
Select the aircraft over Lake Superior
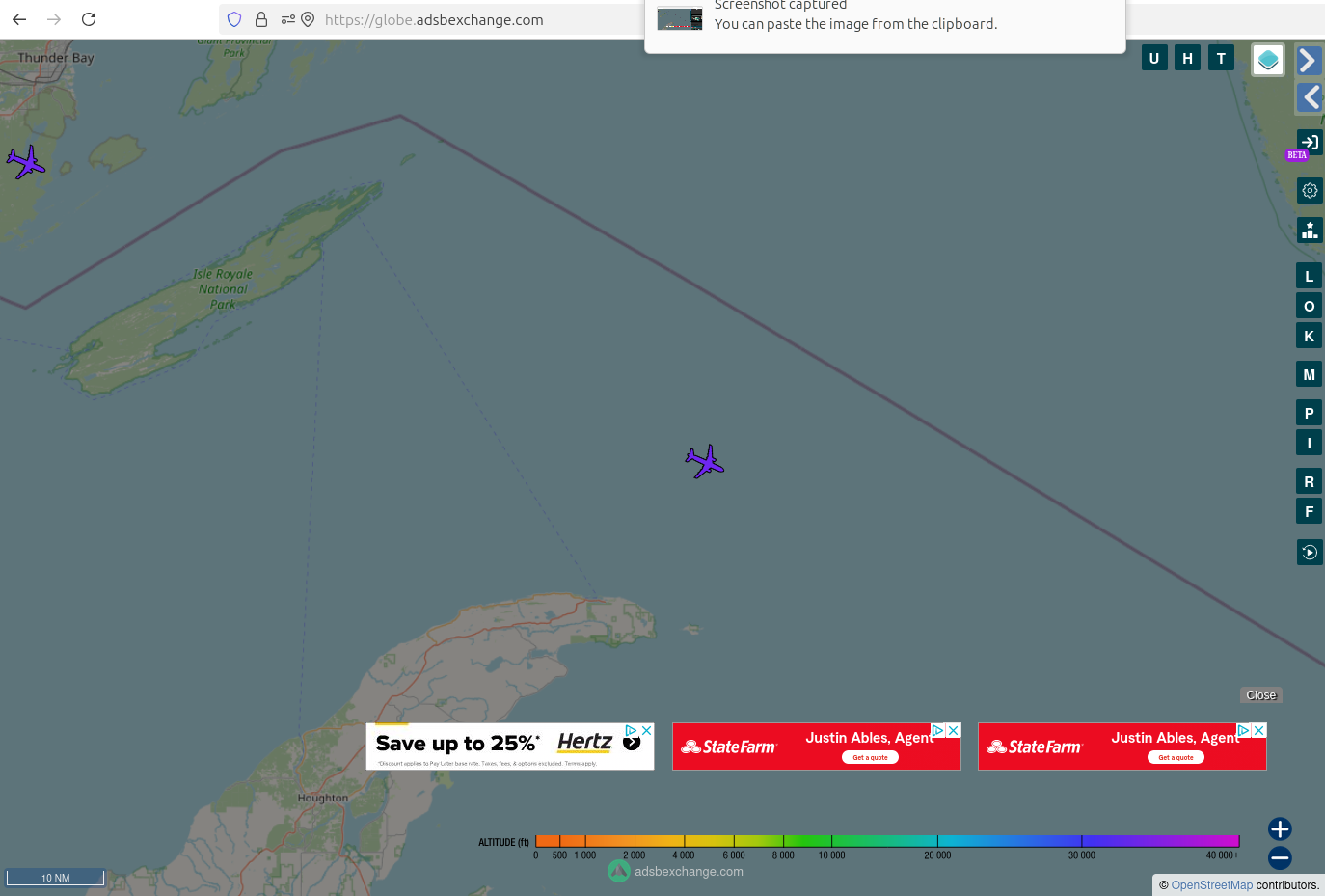(x=705, y=462)
